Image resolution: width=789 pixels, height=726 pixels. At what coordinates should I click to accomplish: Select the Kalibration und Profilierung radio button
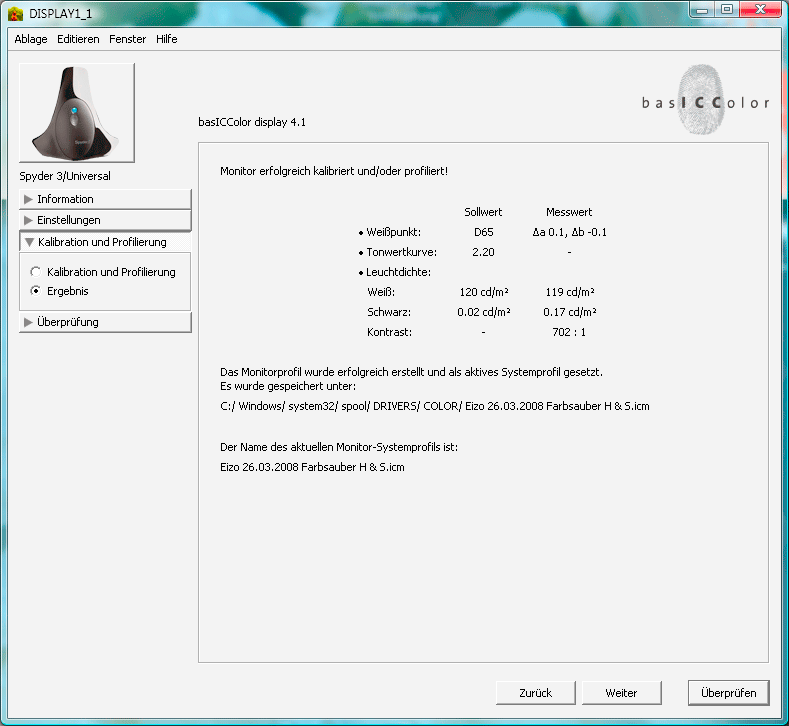(x=37, y=272)
